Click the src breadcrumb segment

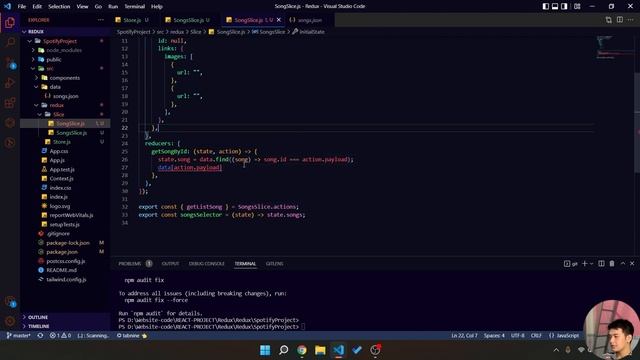[160, 31]
